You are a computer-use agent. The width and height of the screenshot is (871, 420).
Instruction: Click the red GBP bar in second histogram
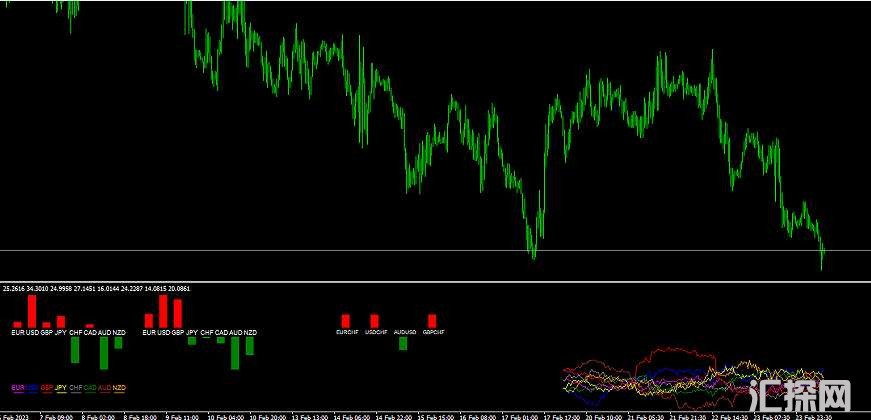[x=177, y=313]
